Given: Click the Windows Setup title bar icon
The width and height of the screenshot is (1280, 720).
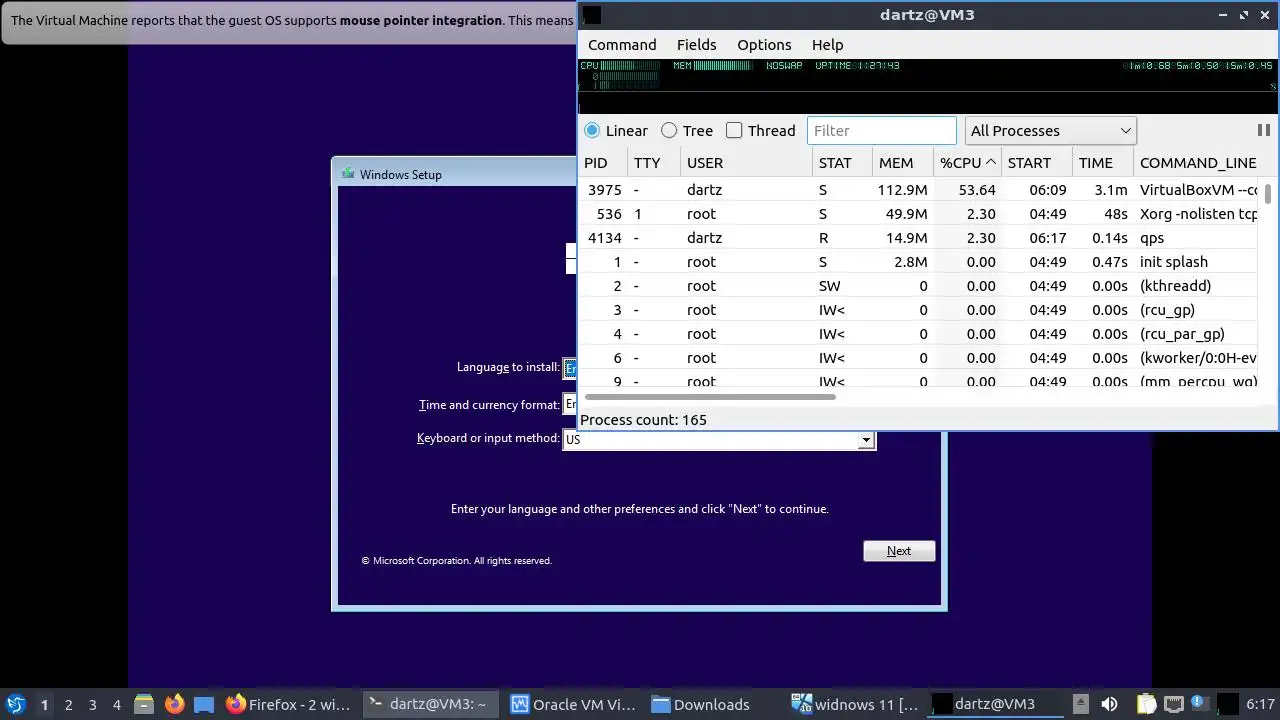Looking at the screenshot, I should [347, 174].
